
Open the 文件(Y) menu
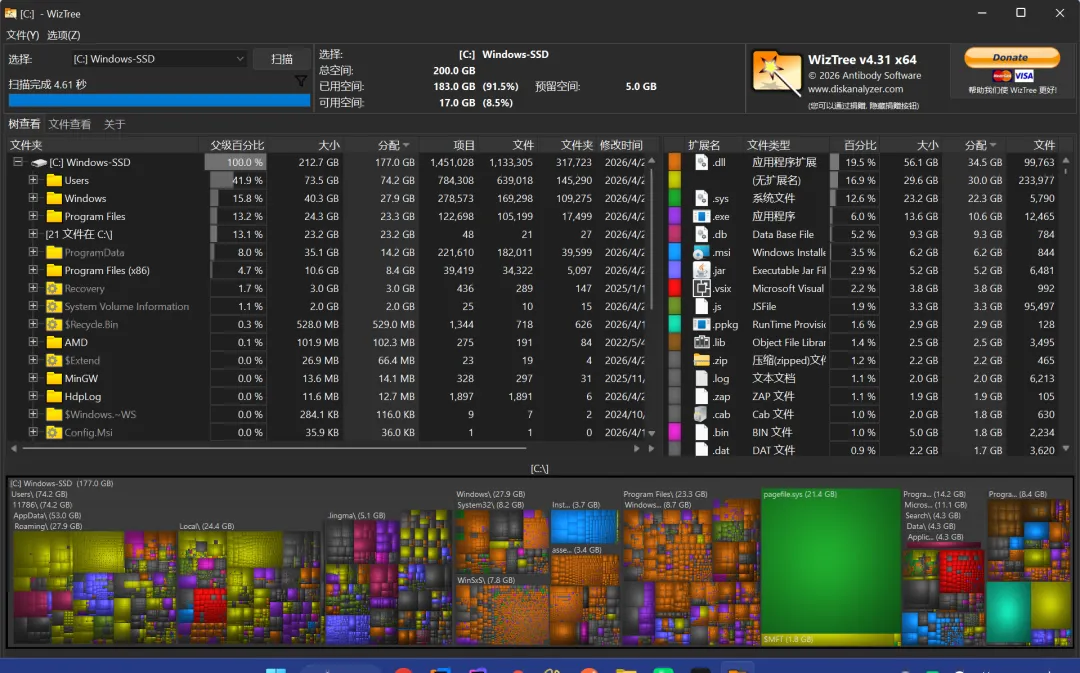[x=23, y=35]
